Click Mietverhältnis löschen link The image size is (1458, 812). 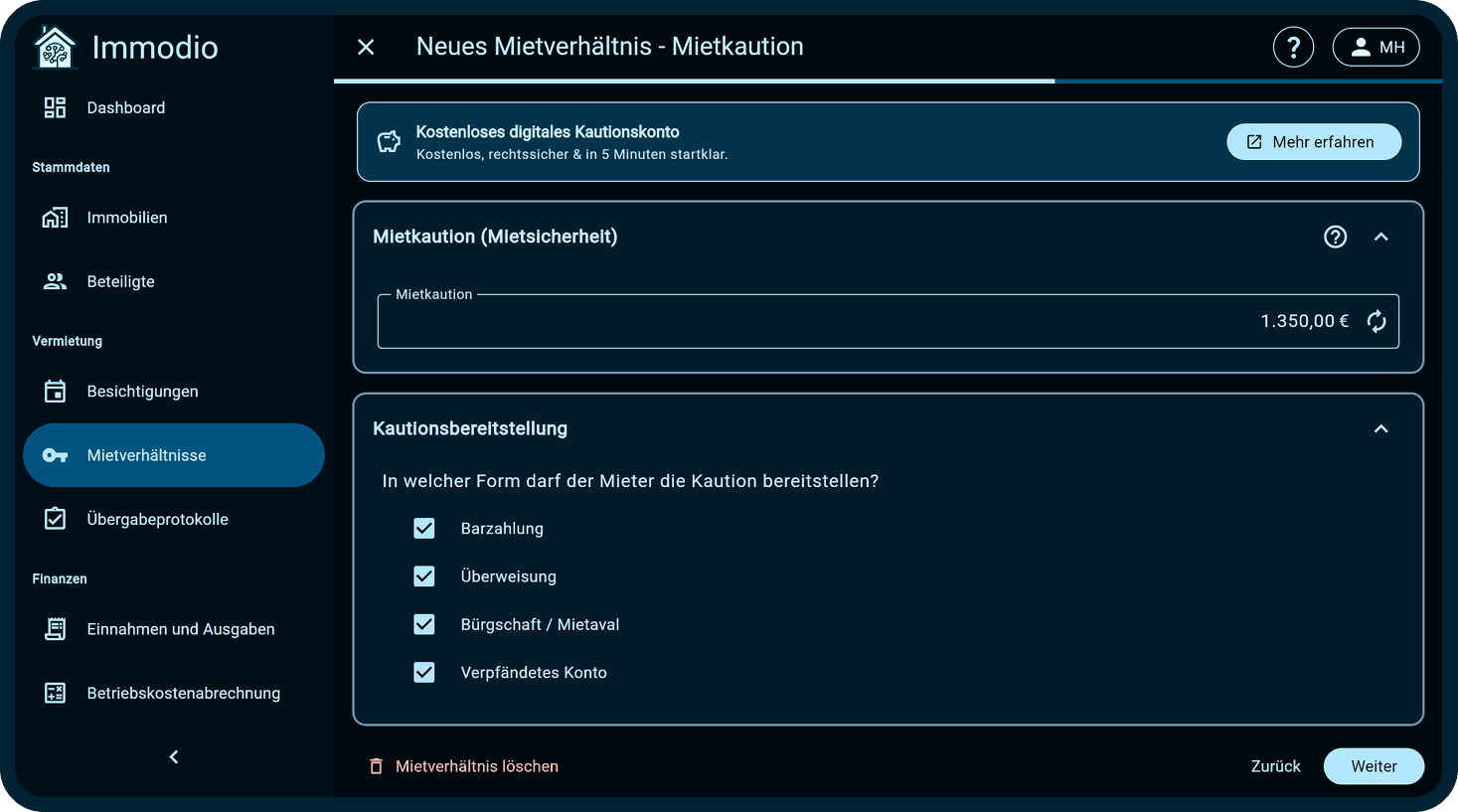coord(463,766)
